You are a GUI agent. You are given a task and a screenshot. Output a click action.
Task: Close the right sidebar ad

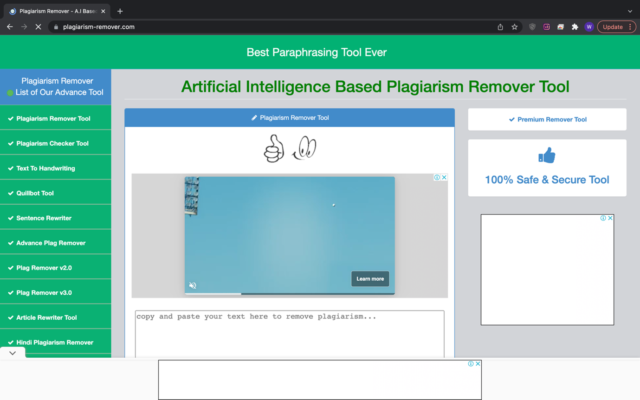[610, 218]
